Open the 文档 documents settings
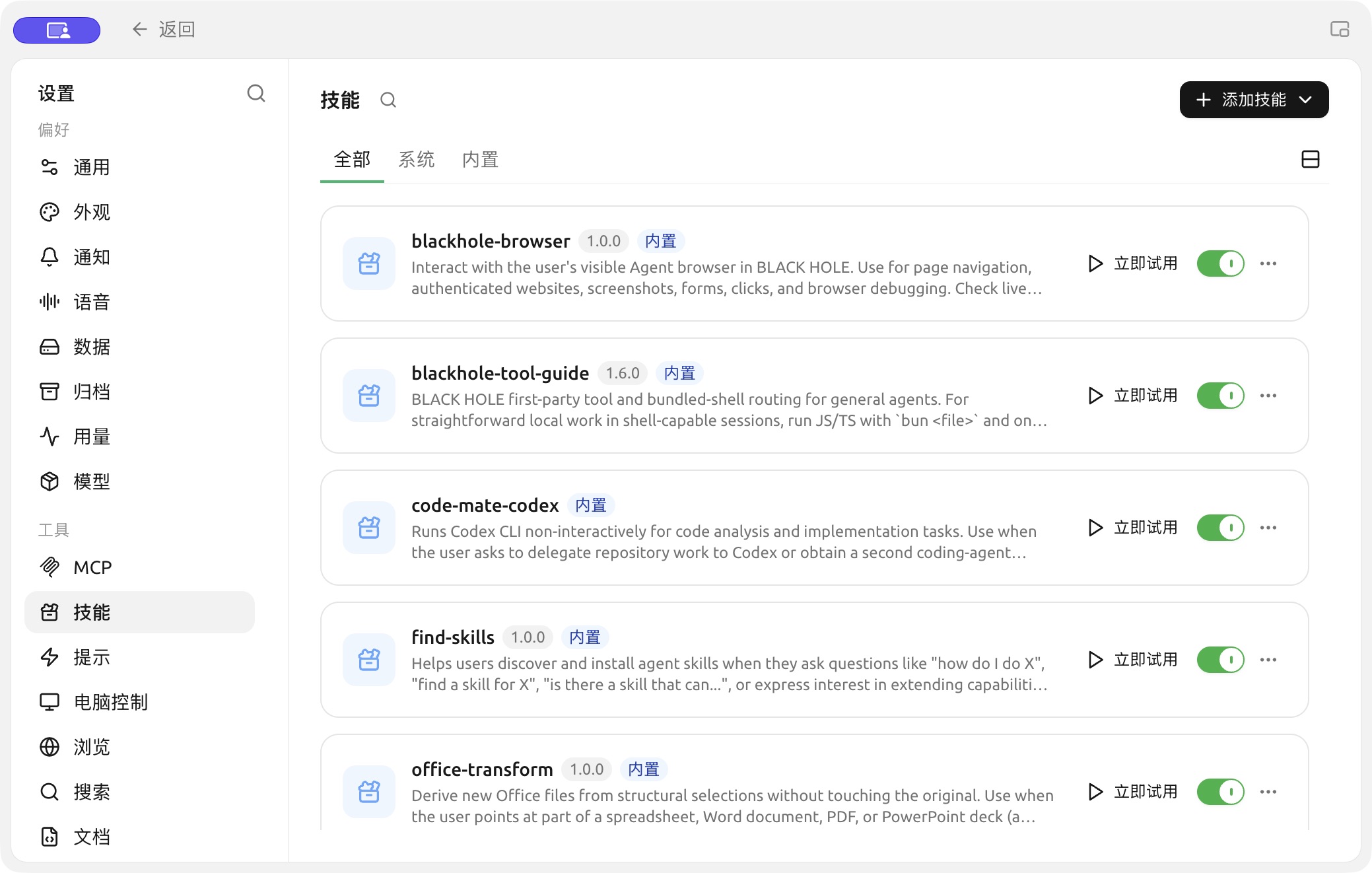Image resolution: width=1372 pixels, height=873 pixels. click(x=139, y=837)
